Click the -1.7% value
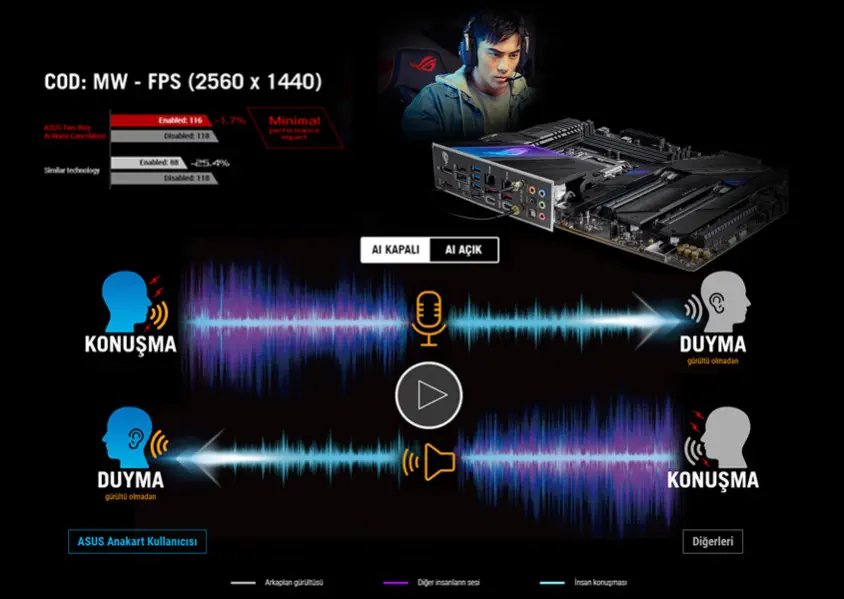844x599 pixels. 230,121
